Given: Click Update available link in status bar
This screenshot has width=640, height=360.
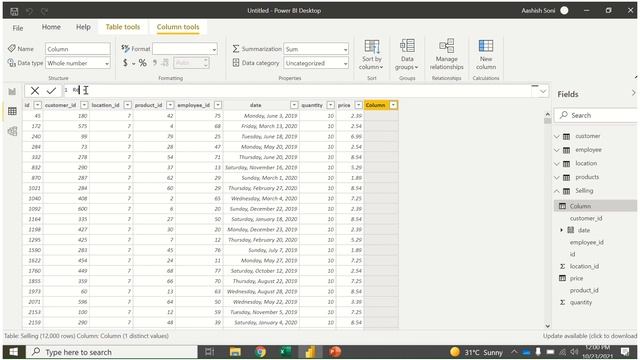Looking at the screenshot, I should tap(590, 336).
